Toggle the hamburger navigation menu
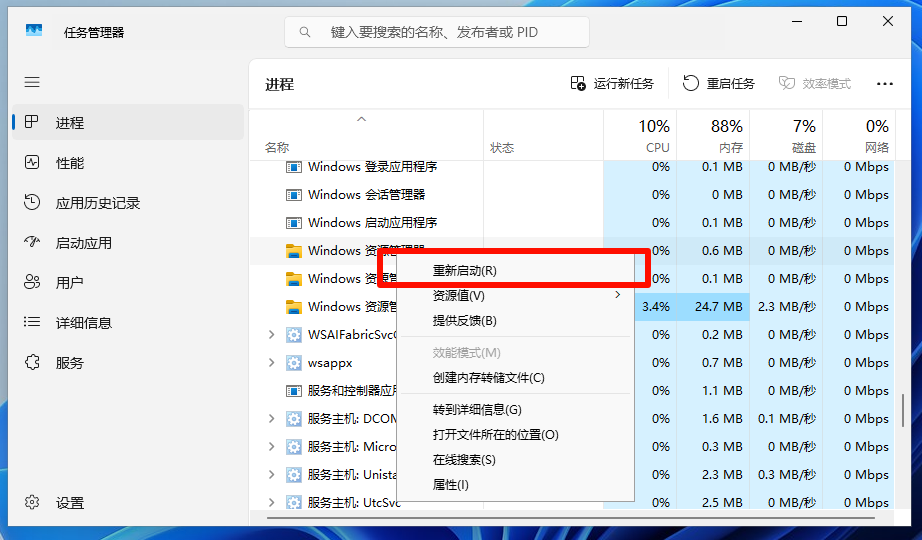Screen dimensions: 922x540 [x=32, y=82]
